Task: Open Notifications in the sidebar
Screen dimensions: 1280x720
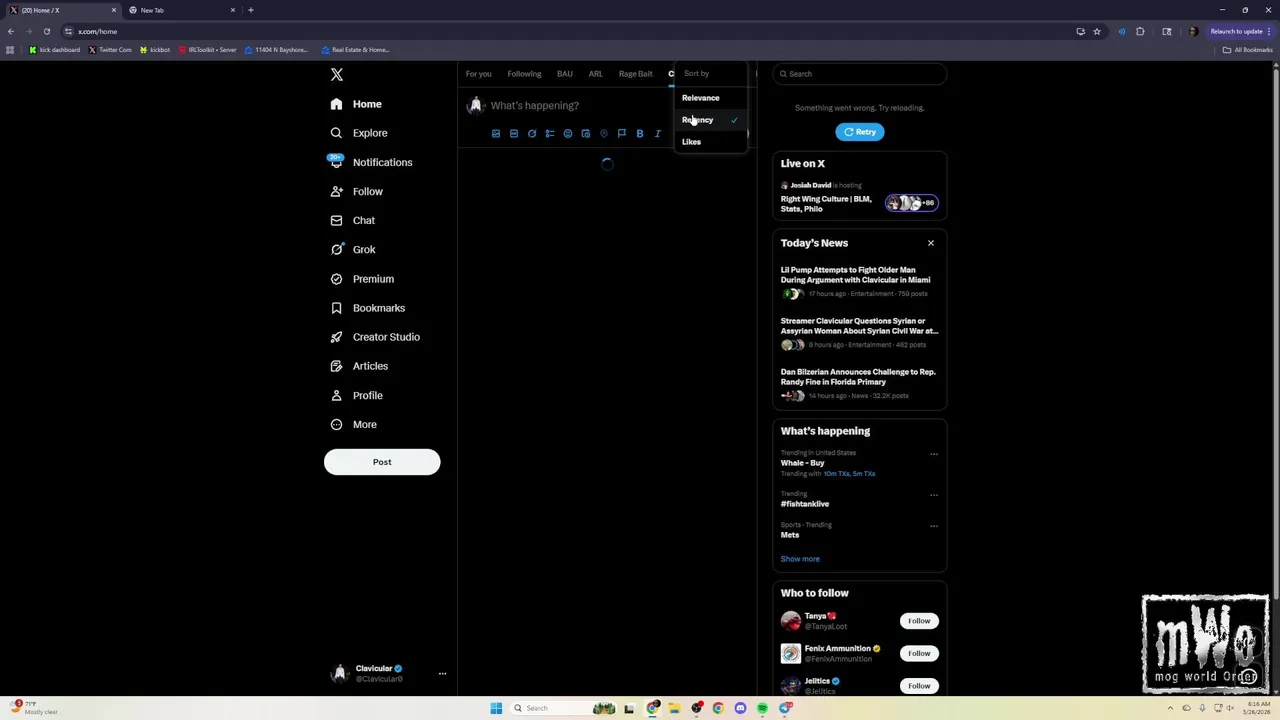Action: pyautogui.click(x=370, y=162)
